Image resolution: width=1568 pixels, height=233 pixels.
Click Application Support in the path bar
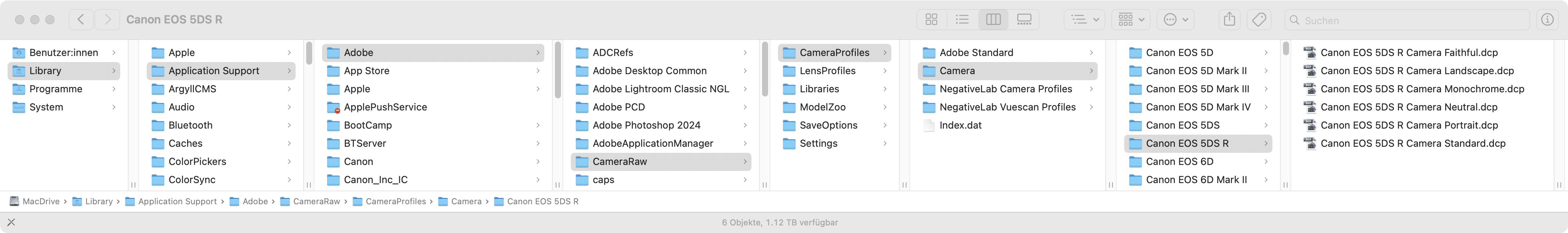(171, 201)
